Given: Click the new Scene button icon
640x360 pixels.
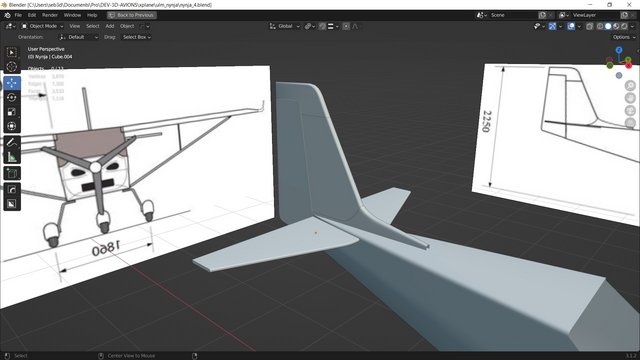Looking at the screenshot, I should click(x=542, y=15).
